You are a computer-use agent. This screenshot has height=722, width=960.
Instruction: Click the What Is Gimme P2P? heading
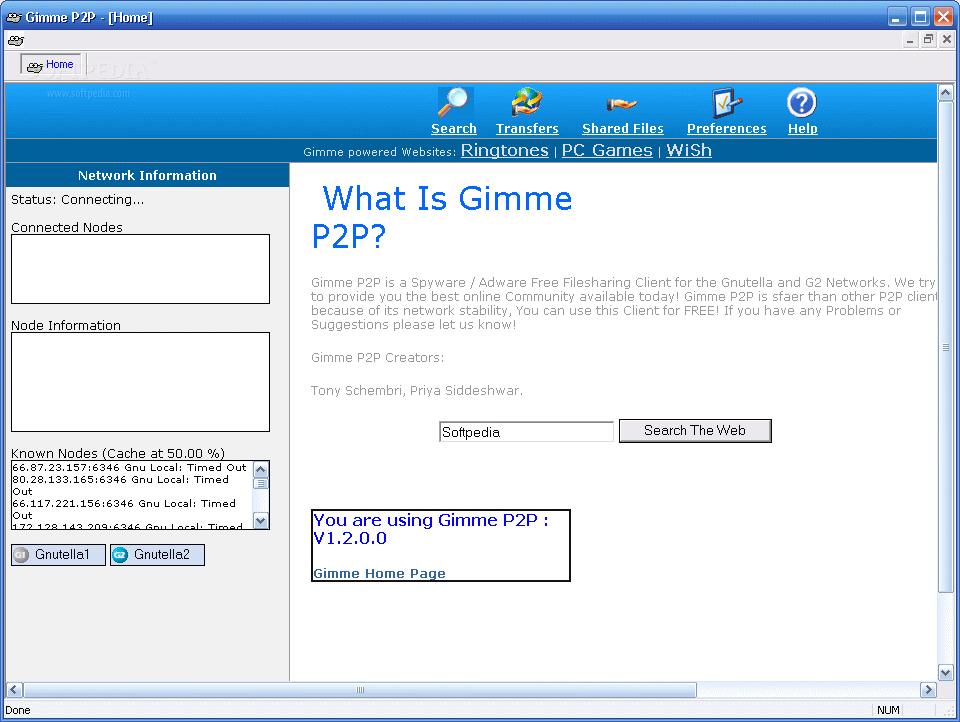pyautogui.click(x=441, y=217)
